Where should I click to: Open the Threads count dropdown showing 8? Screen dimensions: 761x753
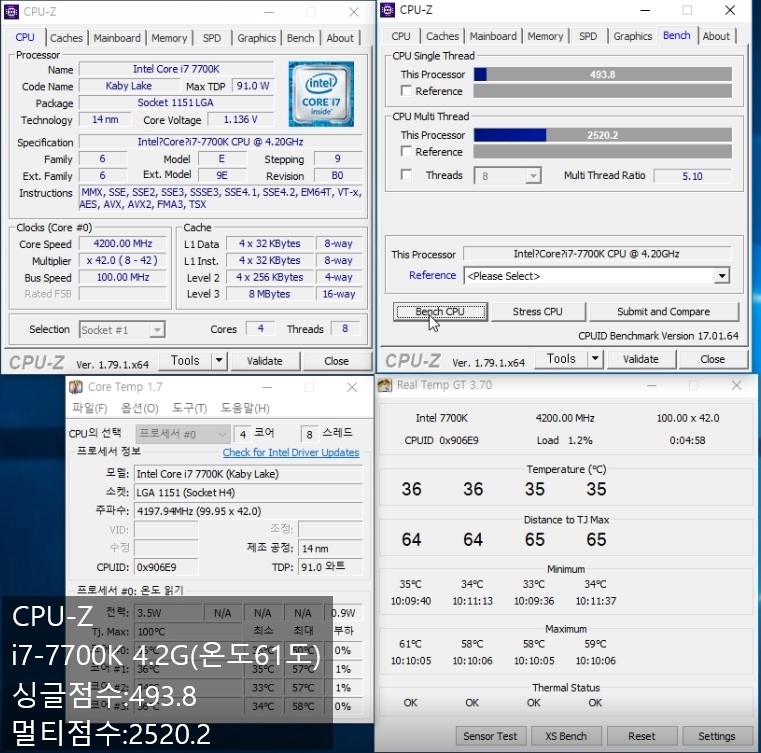coord(533,176)
